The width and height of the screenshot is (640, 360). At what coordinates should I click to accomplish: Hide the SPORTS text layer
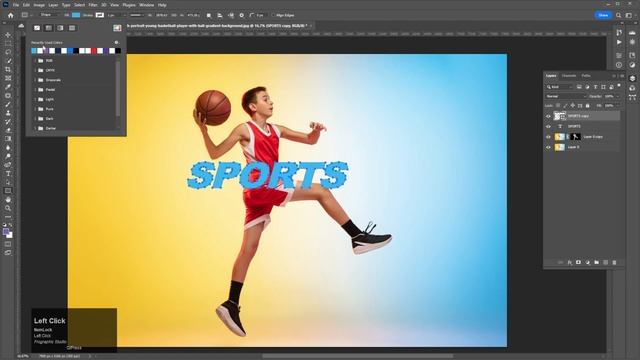[x=548, y=127]
